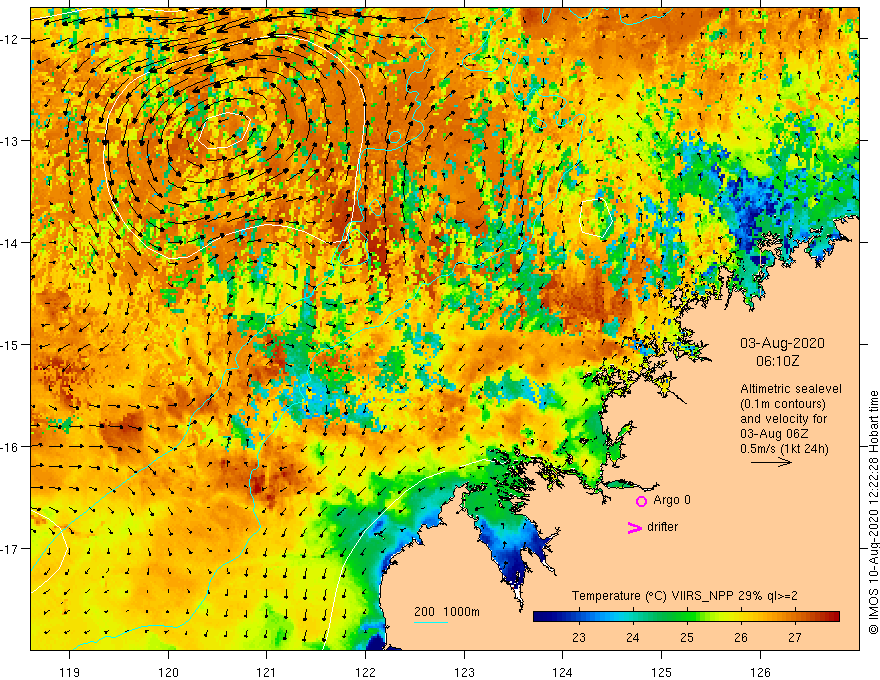
Task: Click the 125 longitude axis label
Action: 662,672
